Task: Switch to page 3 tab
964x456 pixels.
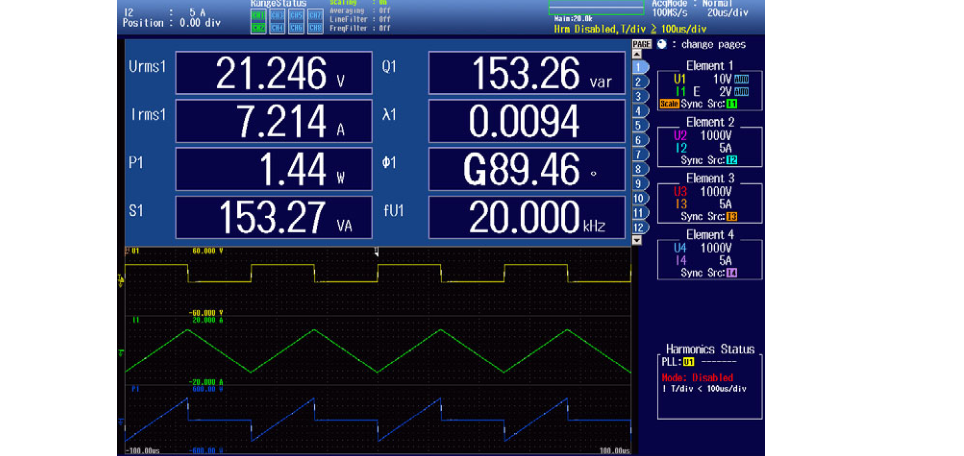Action: tap(640, 96)
